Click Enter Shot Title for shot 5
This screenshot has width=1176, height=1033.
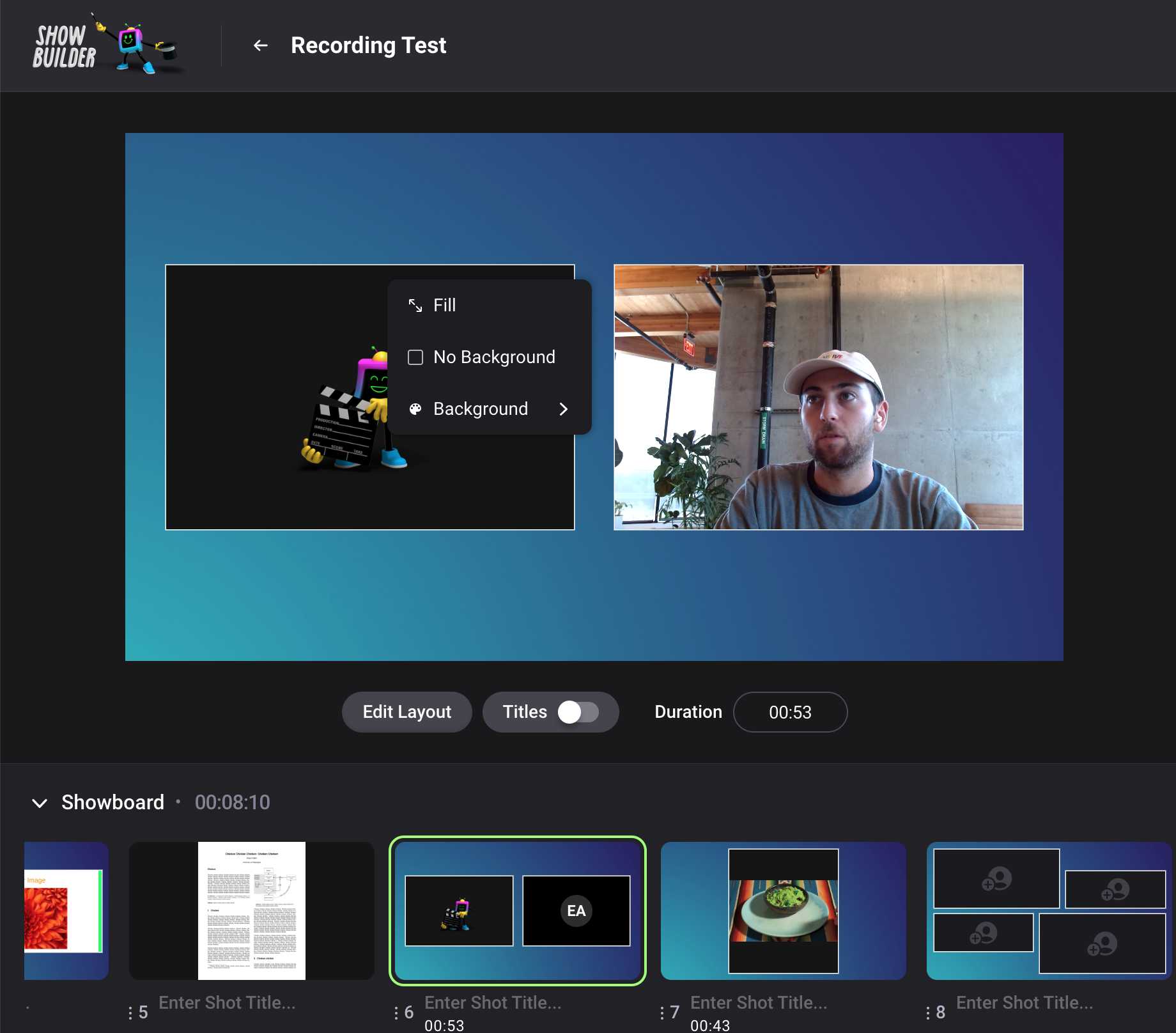[227, 1003]
